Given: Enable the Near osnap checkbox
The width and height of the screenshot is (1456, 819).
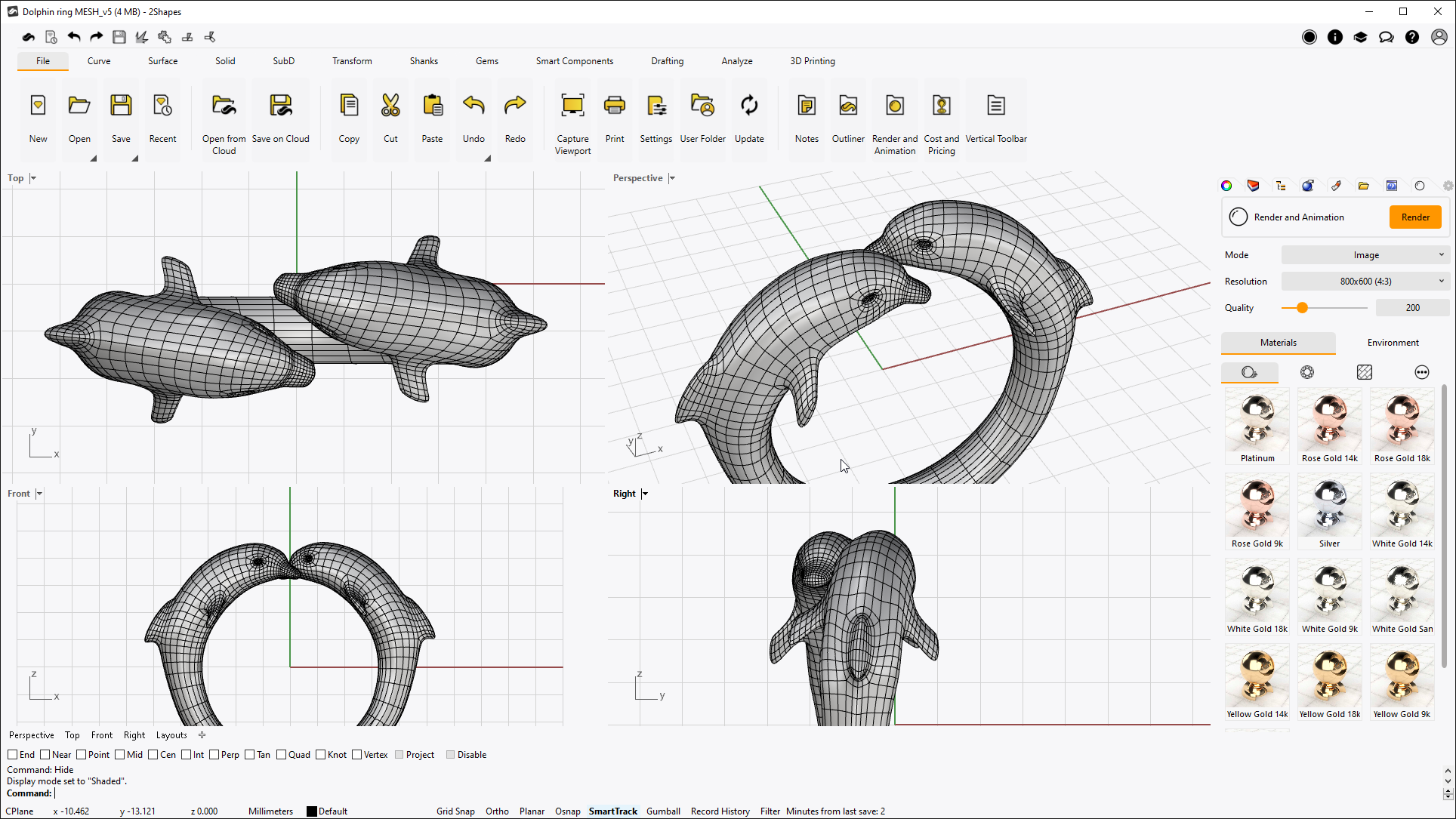Looking at the screenshot, I should click(45, 754).
